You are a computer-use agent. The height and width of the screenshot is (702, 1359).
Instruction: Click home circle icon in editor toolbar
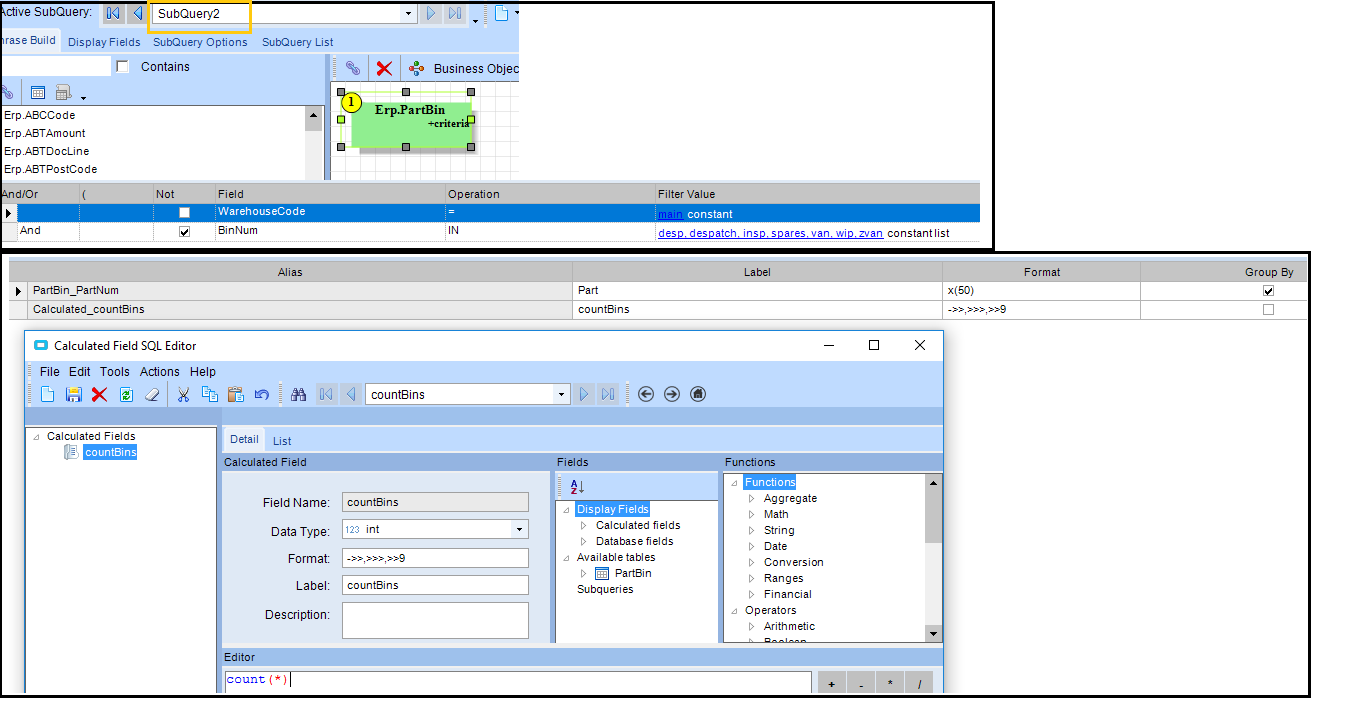tap(698, 394)
